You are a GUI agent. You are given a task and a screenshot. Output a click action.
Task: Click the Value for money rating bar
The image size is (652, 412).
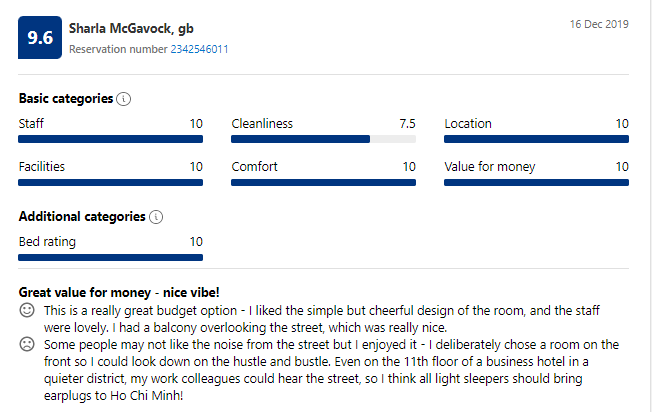[536, 183]
